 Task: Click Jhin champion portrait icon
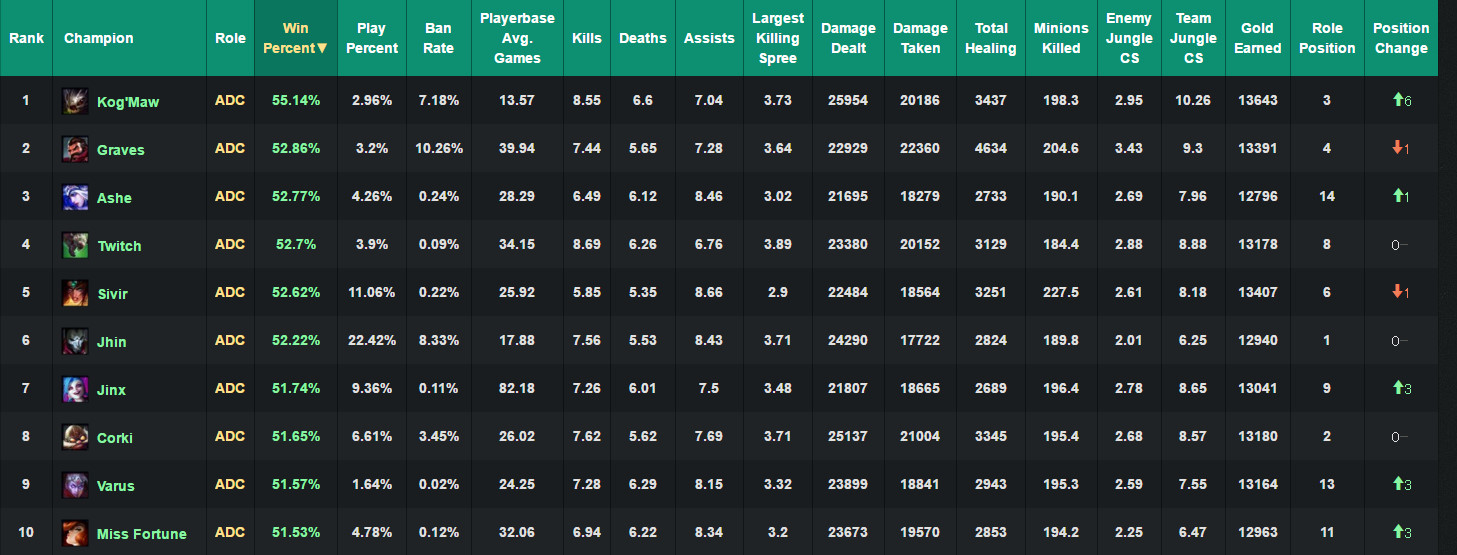(74, 340)
